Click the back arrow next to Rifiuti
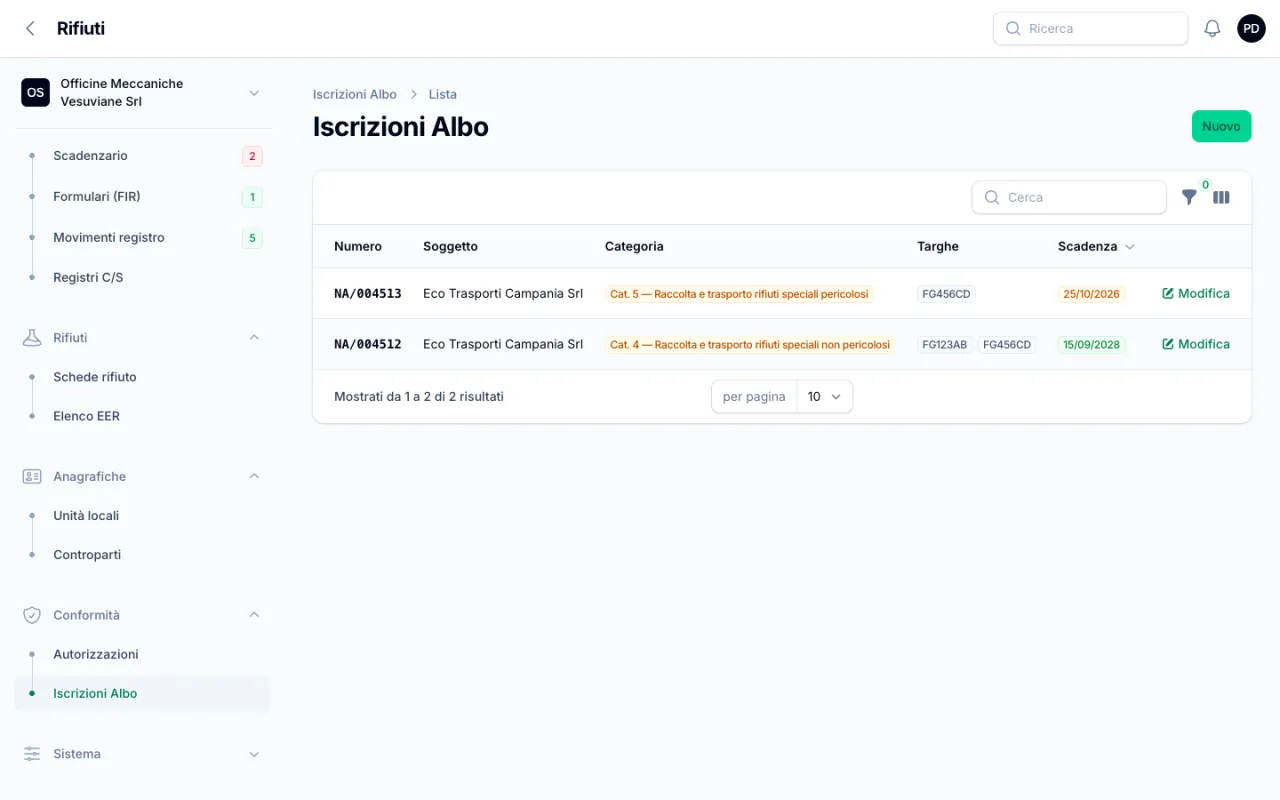1280x800 pixels. coord(30,29)
